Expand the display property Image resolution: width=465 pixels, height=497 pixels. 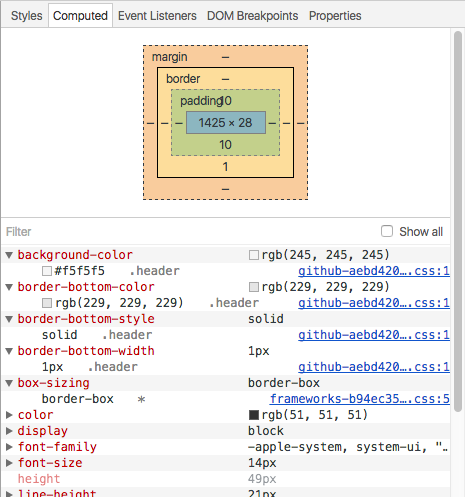(x=9, y=431)
